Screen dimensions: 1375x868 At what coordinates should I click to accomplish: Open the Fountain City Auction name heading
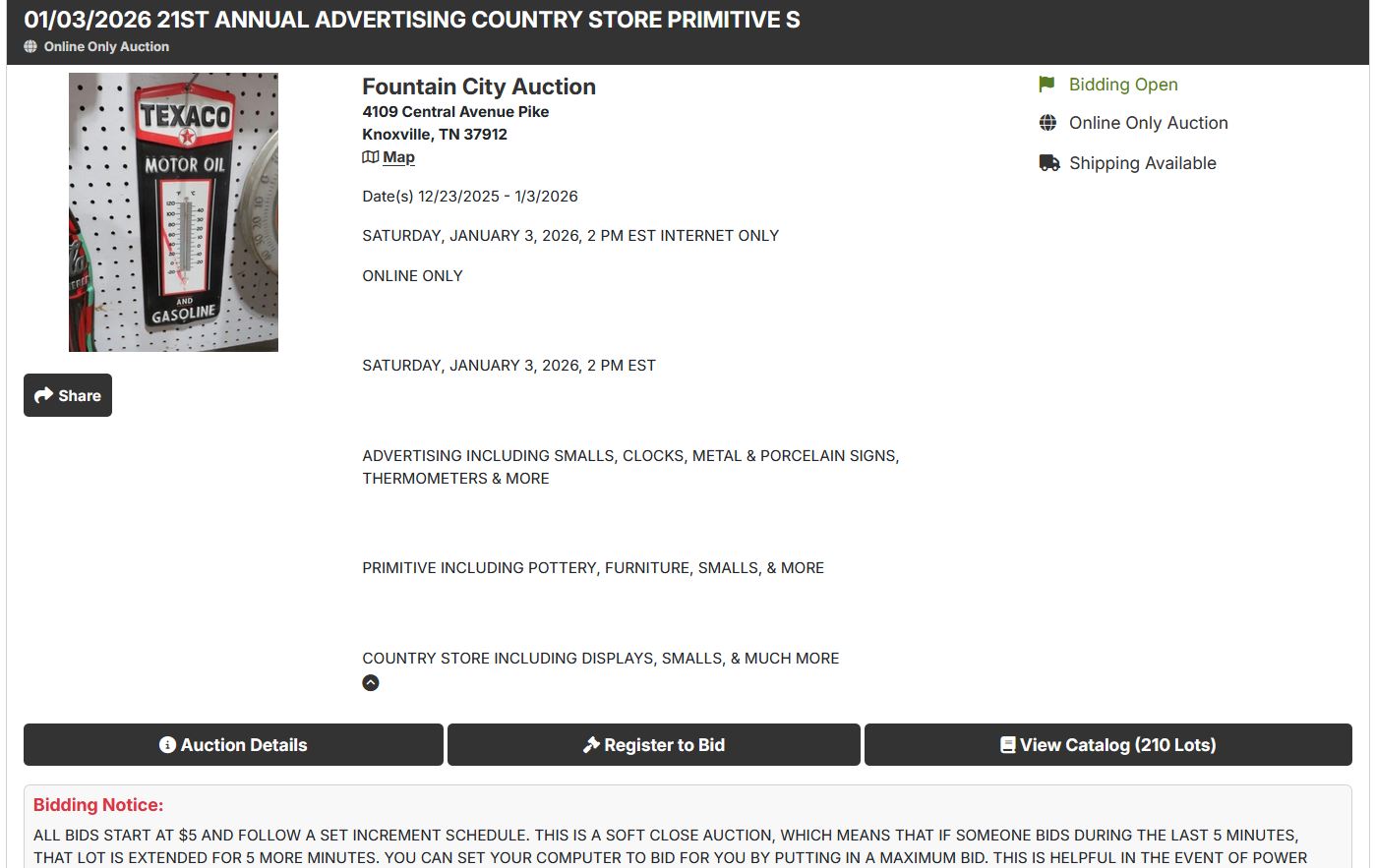pyautogui.click(x=479, y=87)
